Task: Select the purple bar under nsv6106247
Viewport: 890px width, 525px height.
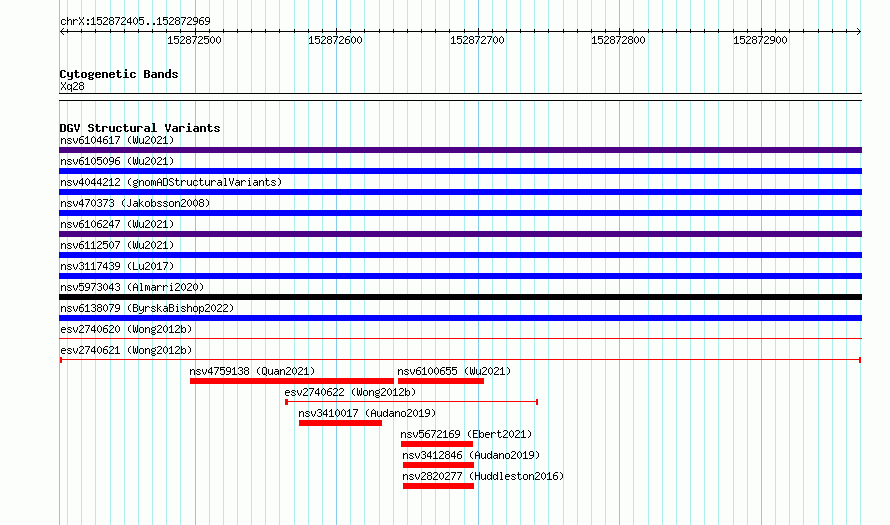Action: (460, 234)
